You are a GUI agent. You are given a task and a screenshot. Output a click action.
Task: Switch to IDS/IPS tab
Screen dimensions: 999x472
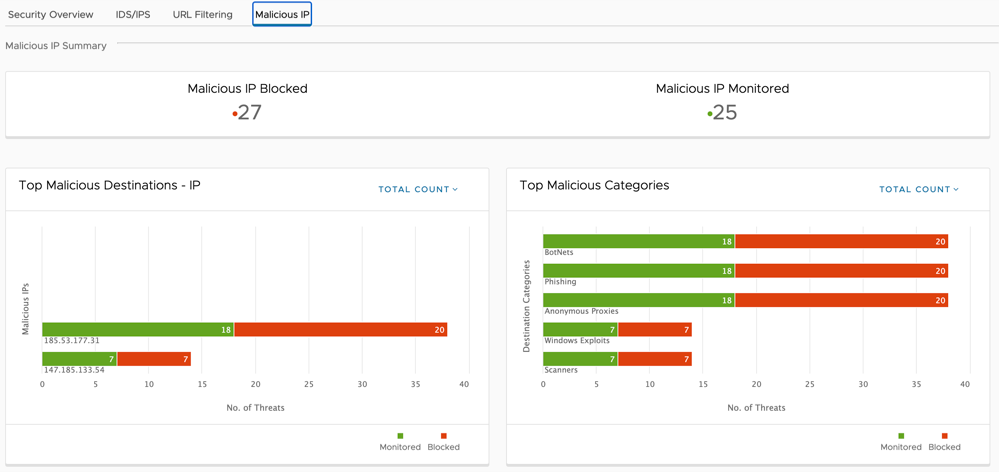(133, 14)
